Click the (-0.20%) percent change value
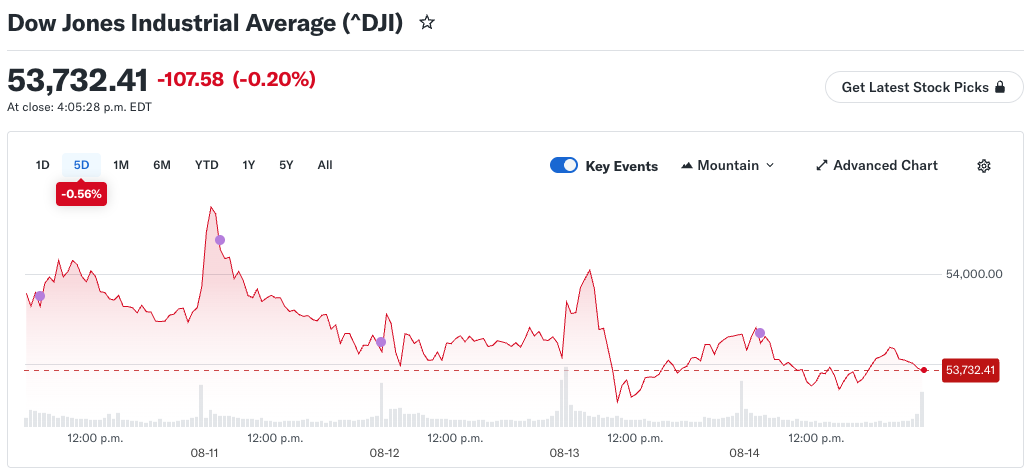 pyautogui.click(x=274, y=80)
